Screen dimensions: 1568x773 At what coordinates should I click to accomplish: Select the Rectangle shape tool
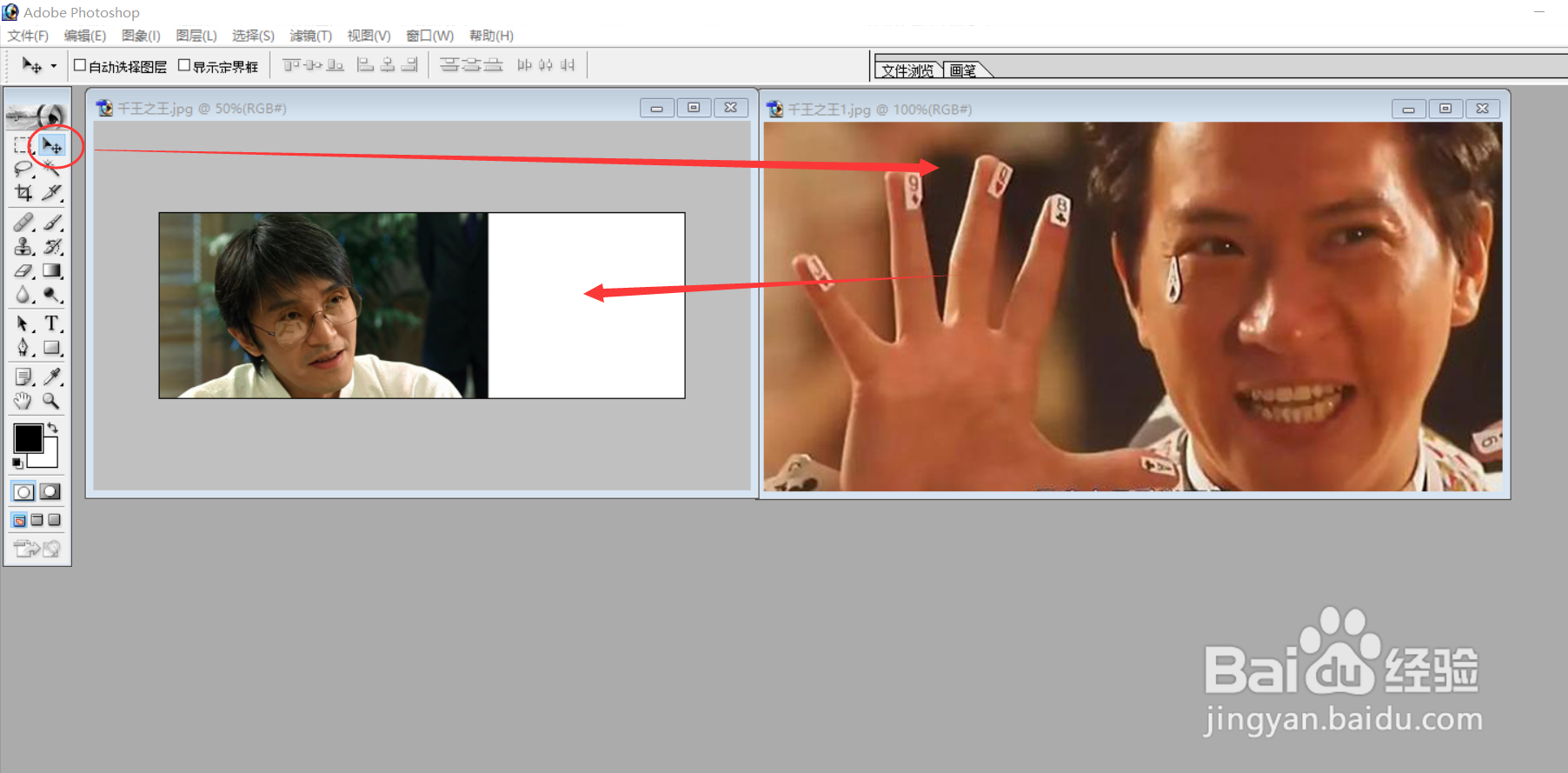52,348
